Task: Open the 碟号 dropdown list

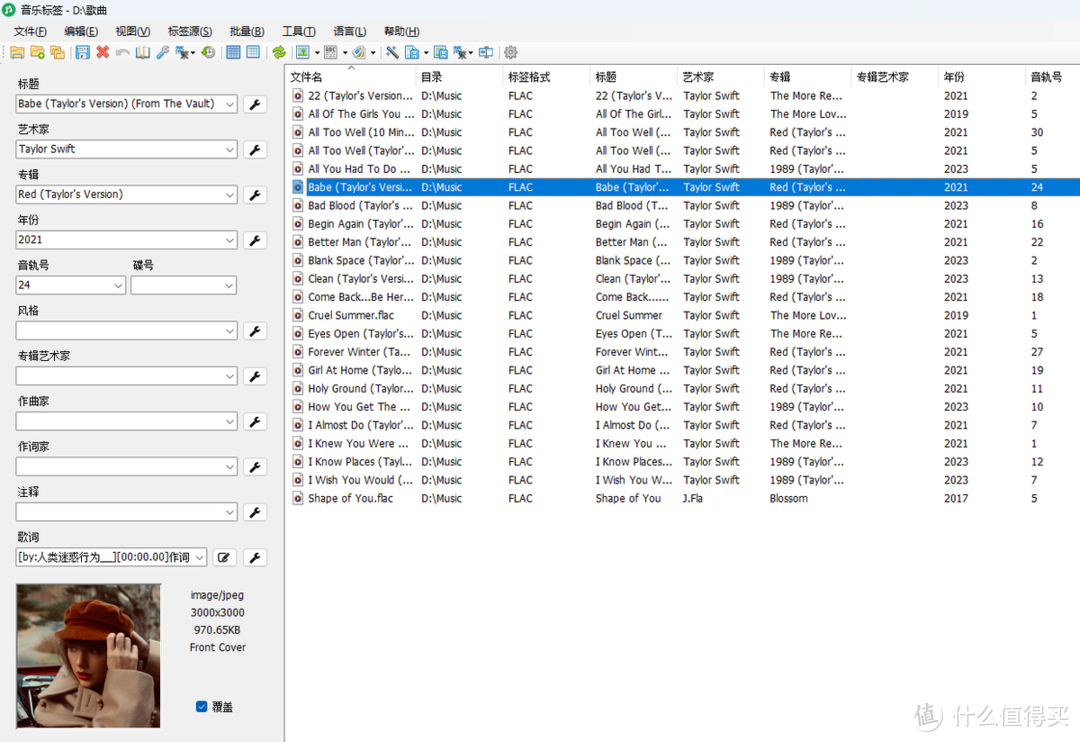Action: click(x=229, y=286)
